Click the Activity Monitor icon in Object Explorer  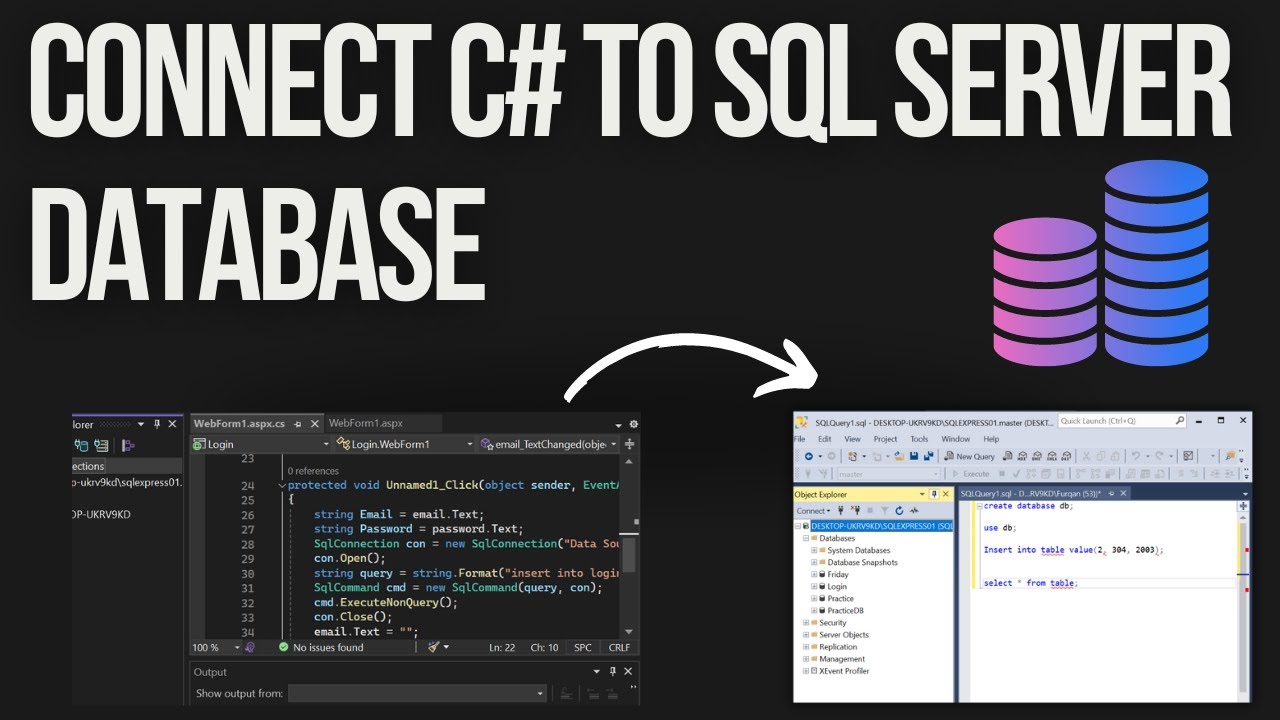click(x=913, y=511)
